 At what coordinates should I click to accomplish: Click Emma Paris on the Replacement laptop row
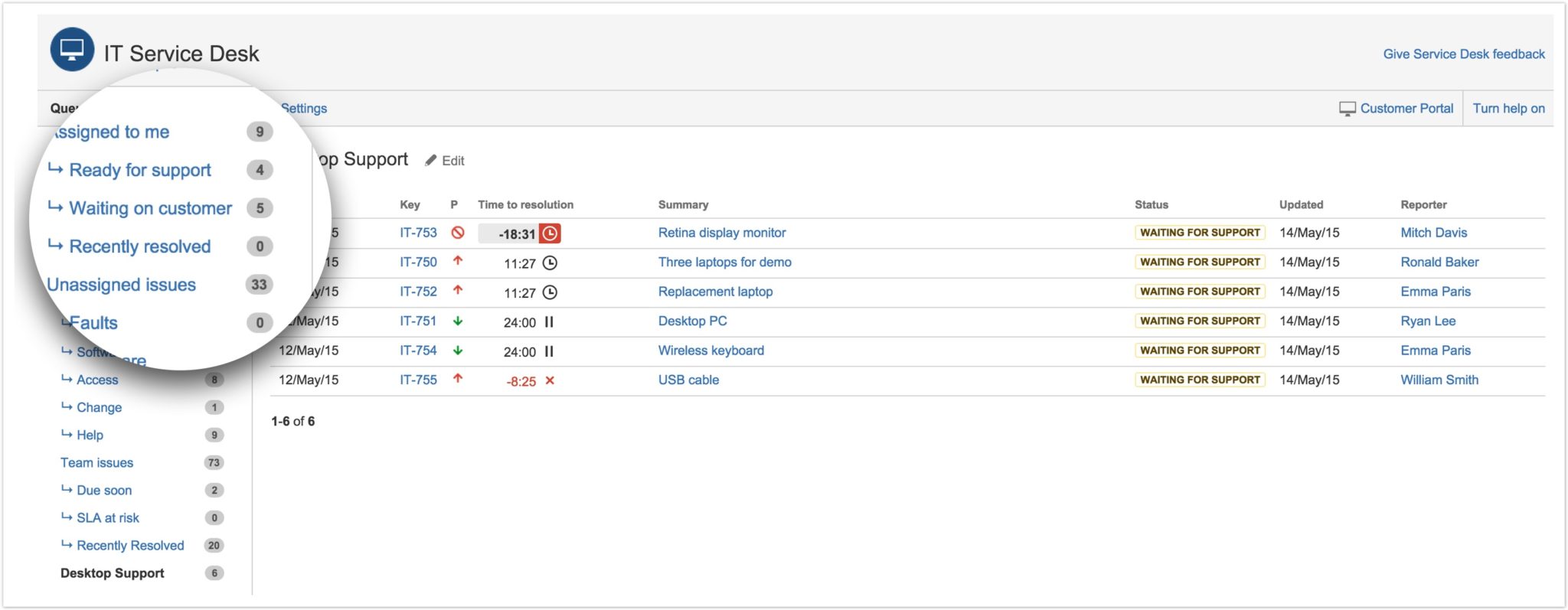tap(1436, 292)
